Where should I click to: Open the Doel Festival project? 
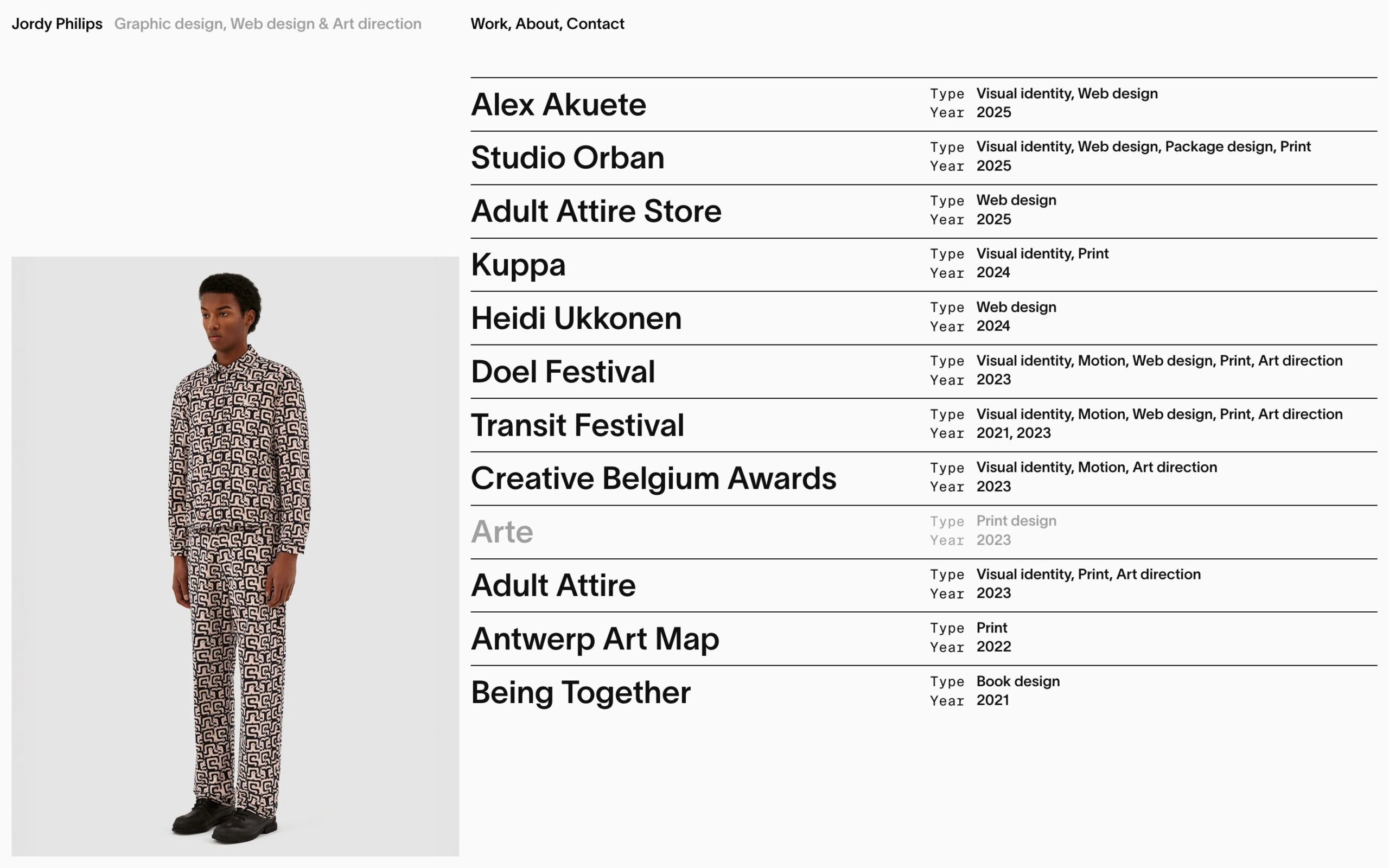tap(563, 372)
